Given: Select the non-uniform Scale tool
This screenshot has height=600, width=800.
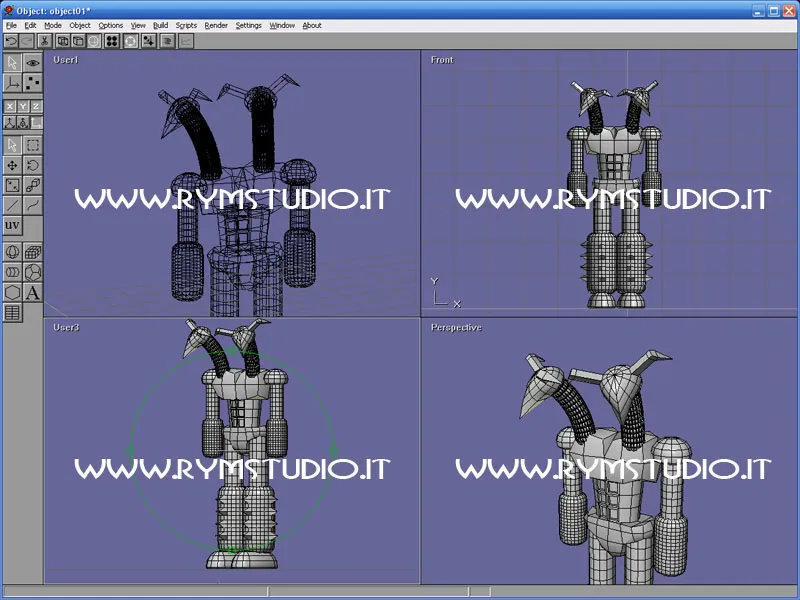Looking at the screenshot, I should coord(12,185).
